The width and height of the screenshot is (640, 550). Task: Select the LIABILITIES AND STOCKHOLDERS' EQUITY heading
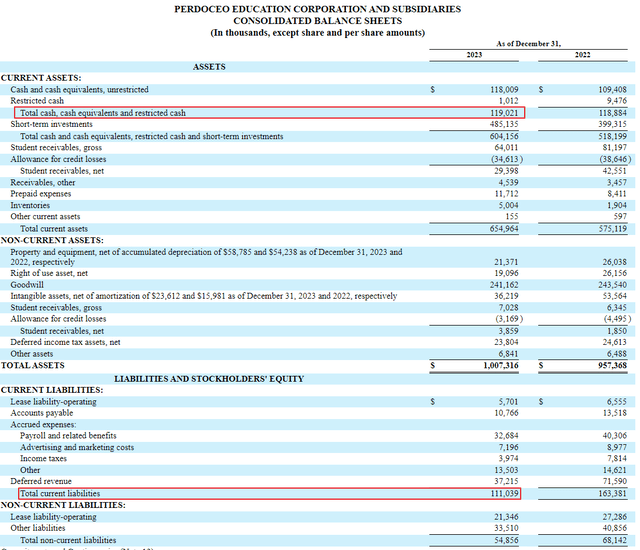point(209,379)
